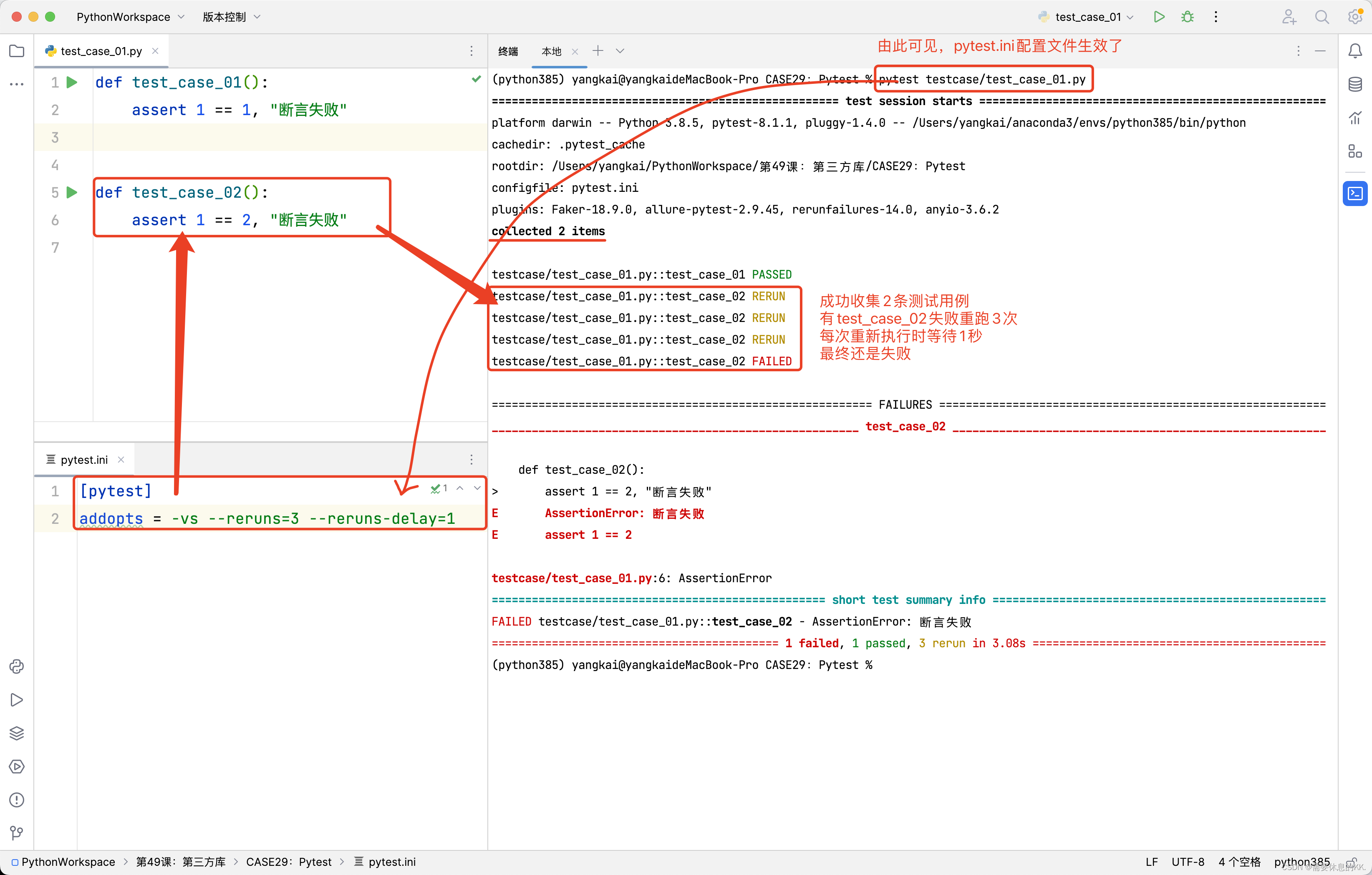Open the Problems tool window
The width and height of the screenshot is (1372, 875).
click(17, 800)
